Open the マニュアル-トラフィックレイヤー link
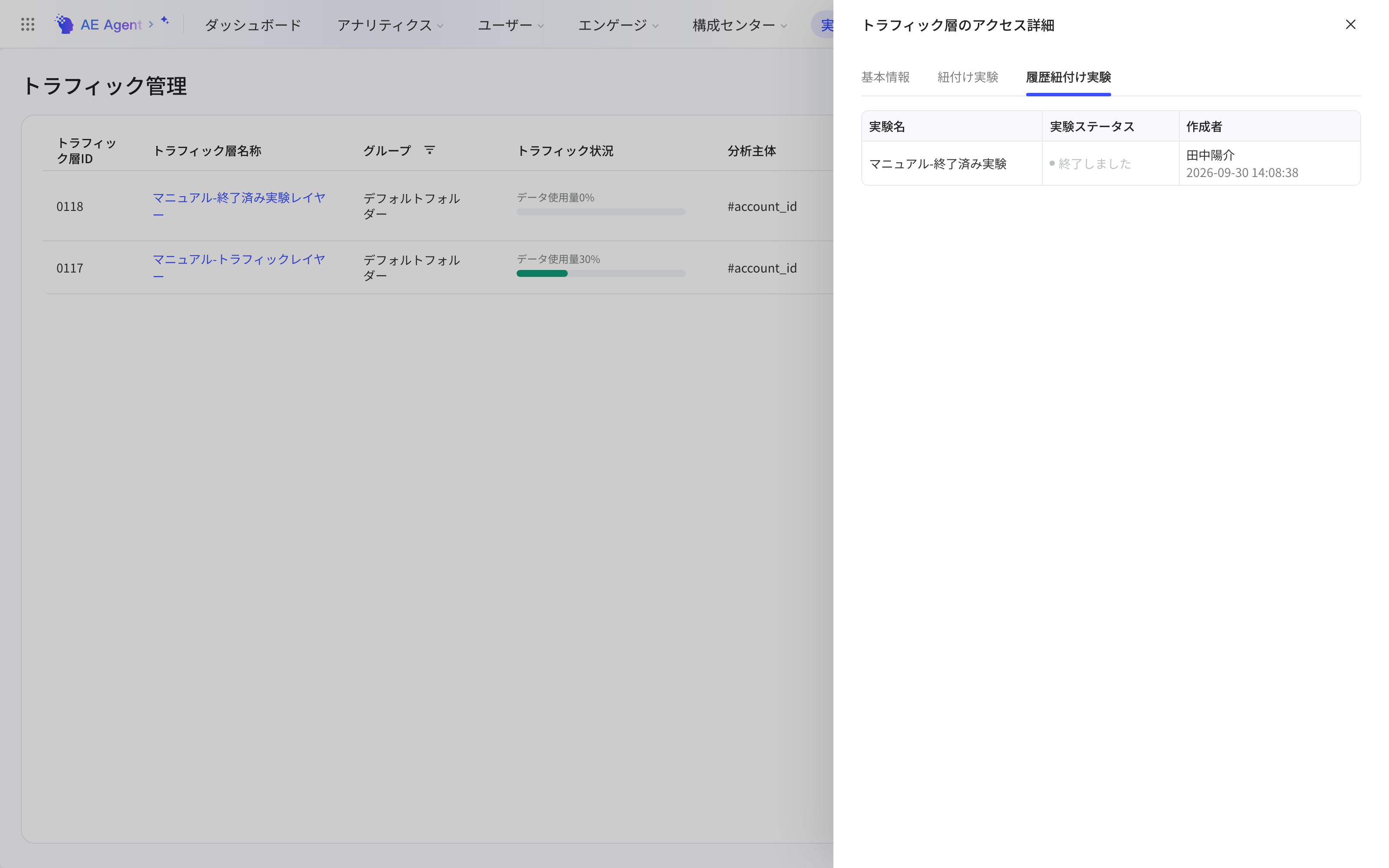This screenshot has height=868, width=1389. (239, 267)
